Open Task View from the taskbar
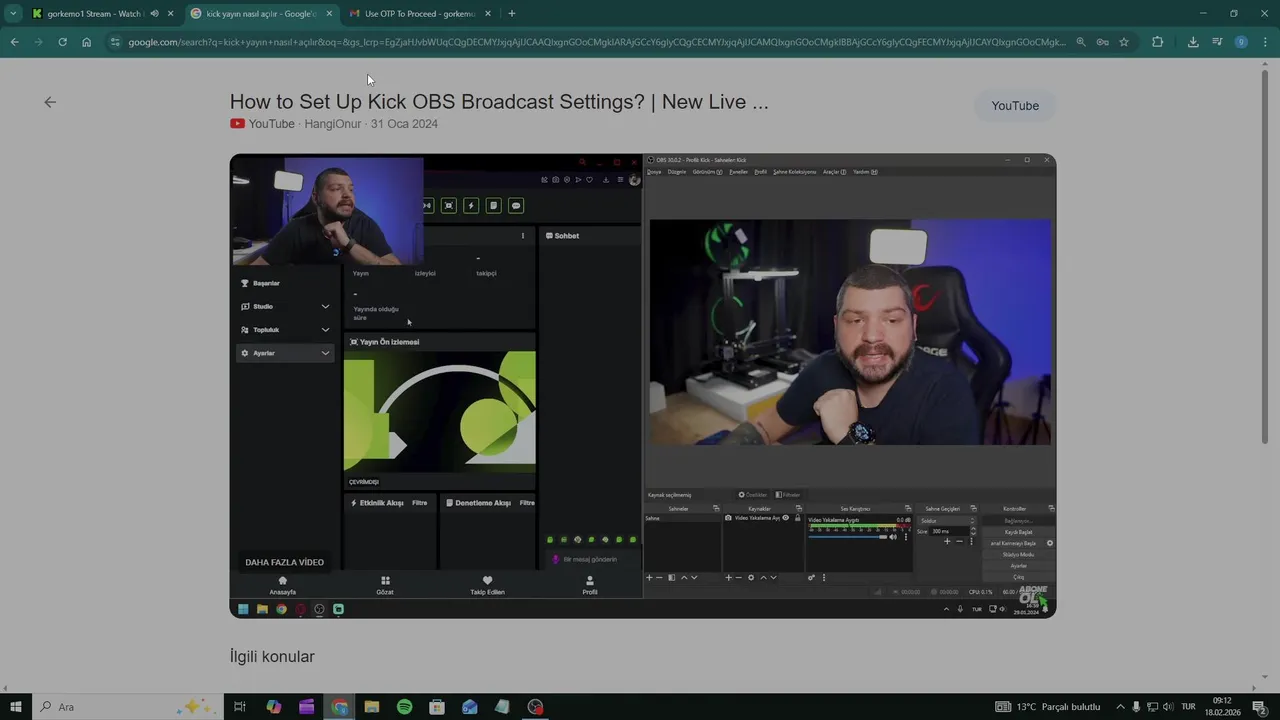This screenshot has width=1280, height=720. pyautogui.click(x=240, y=707)
